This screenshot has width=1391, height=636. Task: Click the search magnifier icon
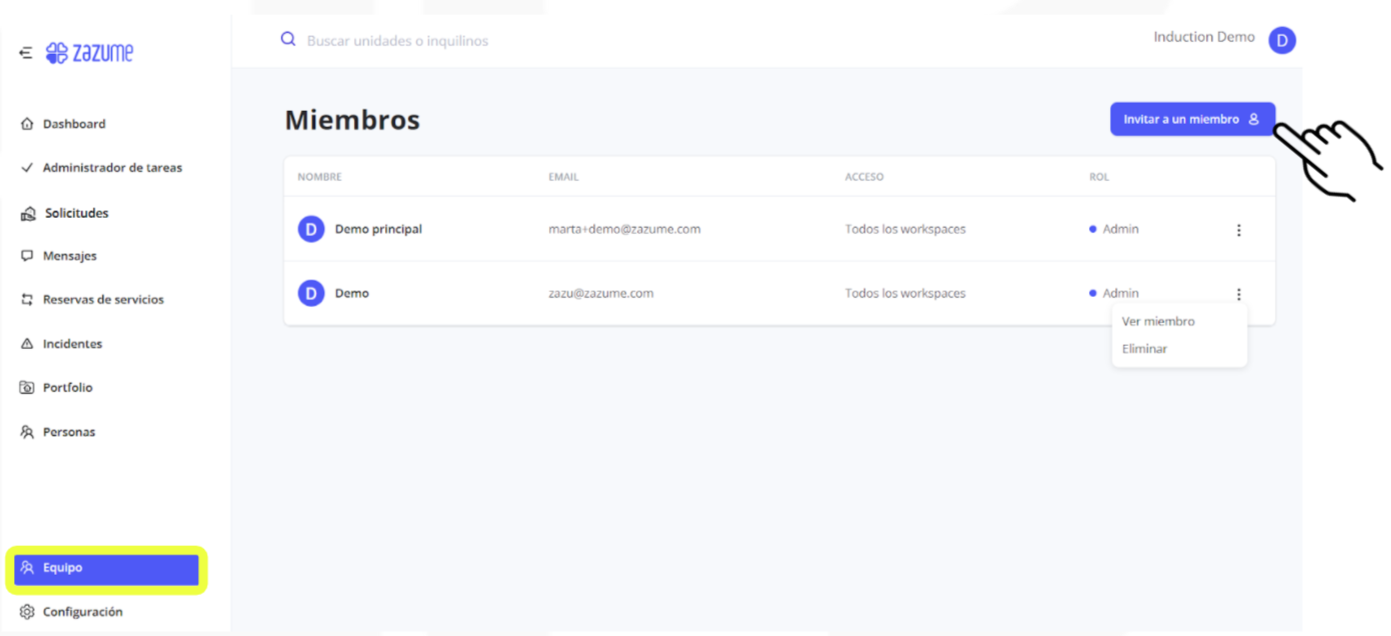(x=288, y=40)
